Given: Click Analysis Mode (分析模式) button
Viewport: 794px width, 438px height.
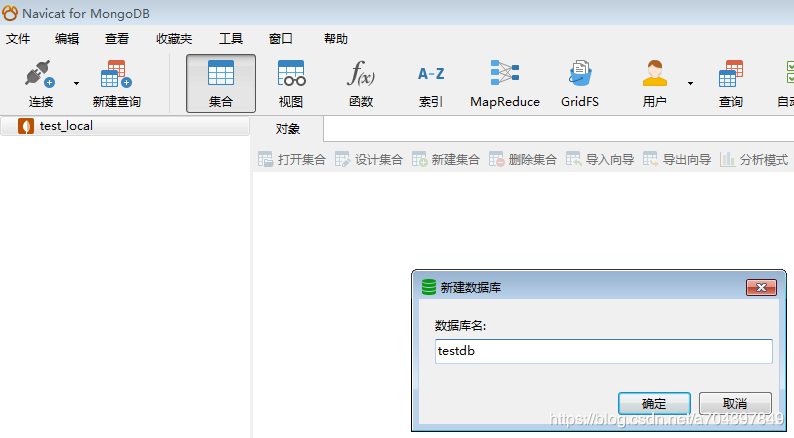Looking at the screenshot, I should (753, 160).
